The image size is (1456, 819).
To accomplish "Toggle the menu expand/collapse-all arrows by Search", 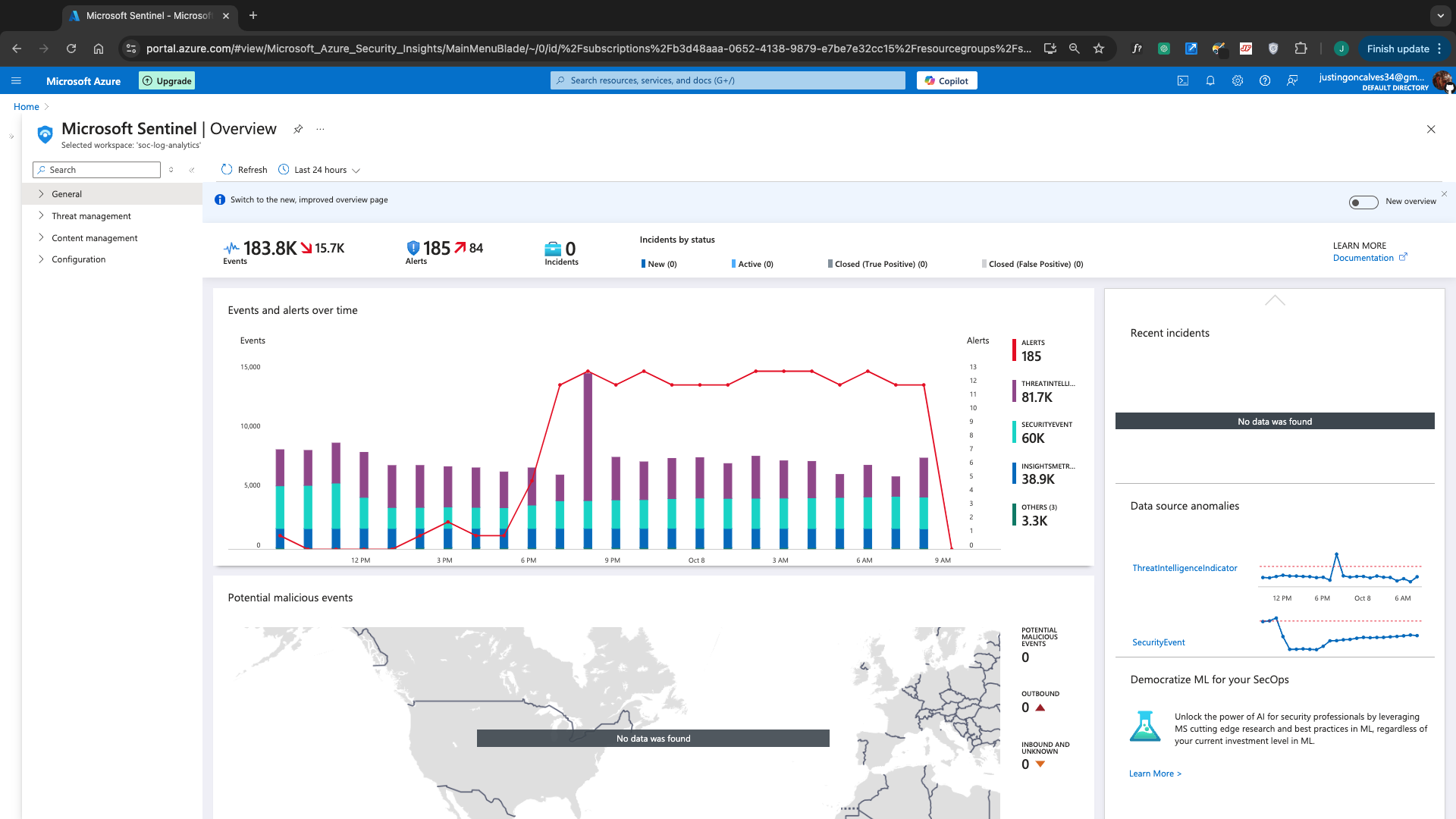I will click(171, 170).
